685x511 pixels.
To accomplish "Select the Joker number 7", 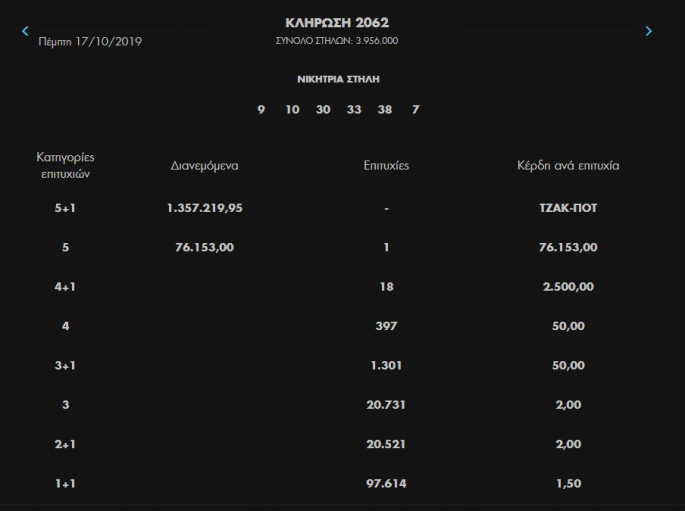I will (x=415, y=110).
